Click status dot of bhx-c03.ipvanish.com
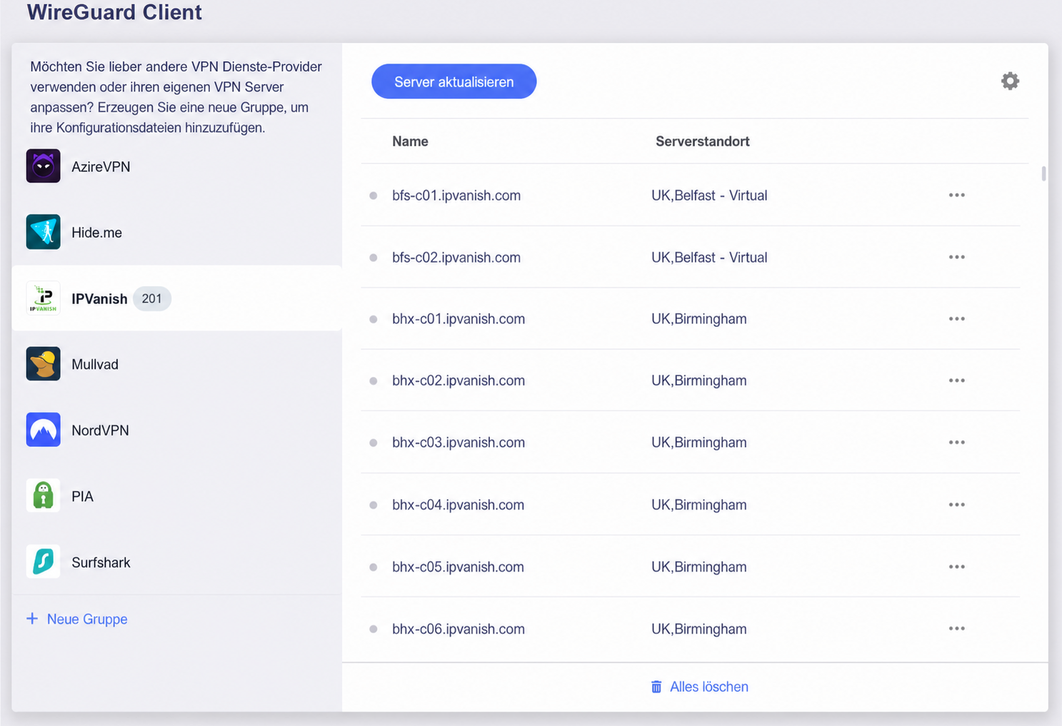The height and width of the screenshot is (726, 1062). 373,443
